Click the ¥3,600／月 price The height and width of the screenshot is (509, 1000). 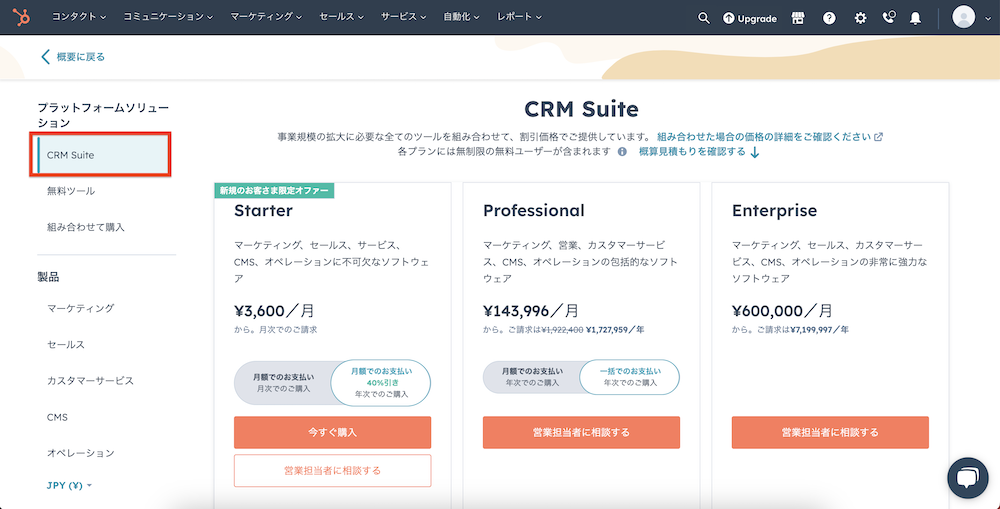(274, 311)
